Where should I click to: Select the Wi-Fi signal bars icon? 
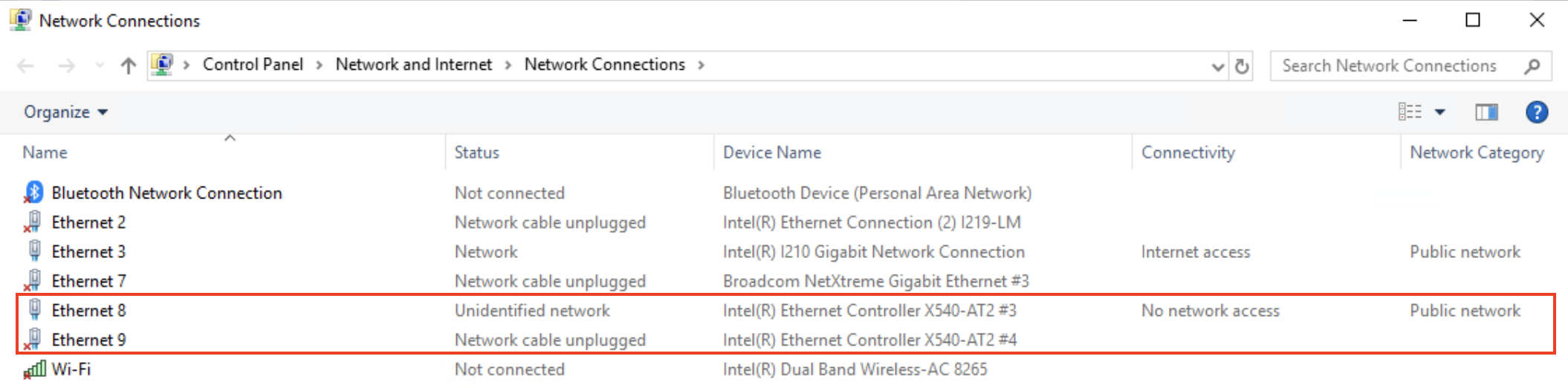[34, 369]
